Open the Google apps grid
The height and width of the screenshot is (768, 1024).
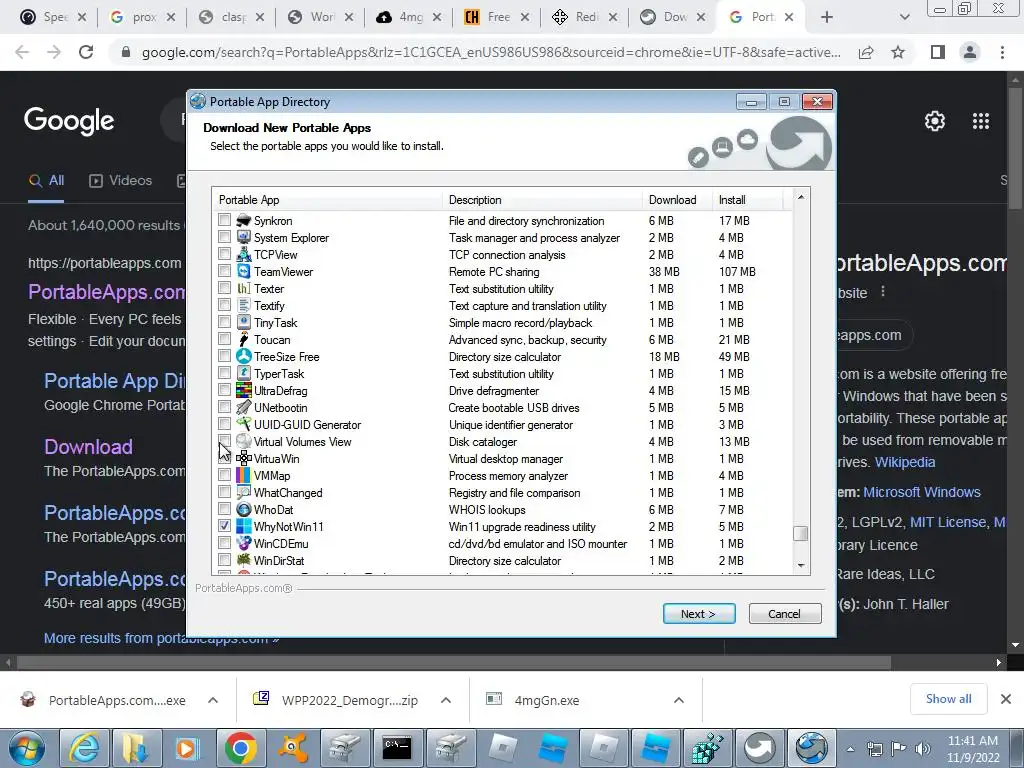click(981, 121)
